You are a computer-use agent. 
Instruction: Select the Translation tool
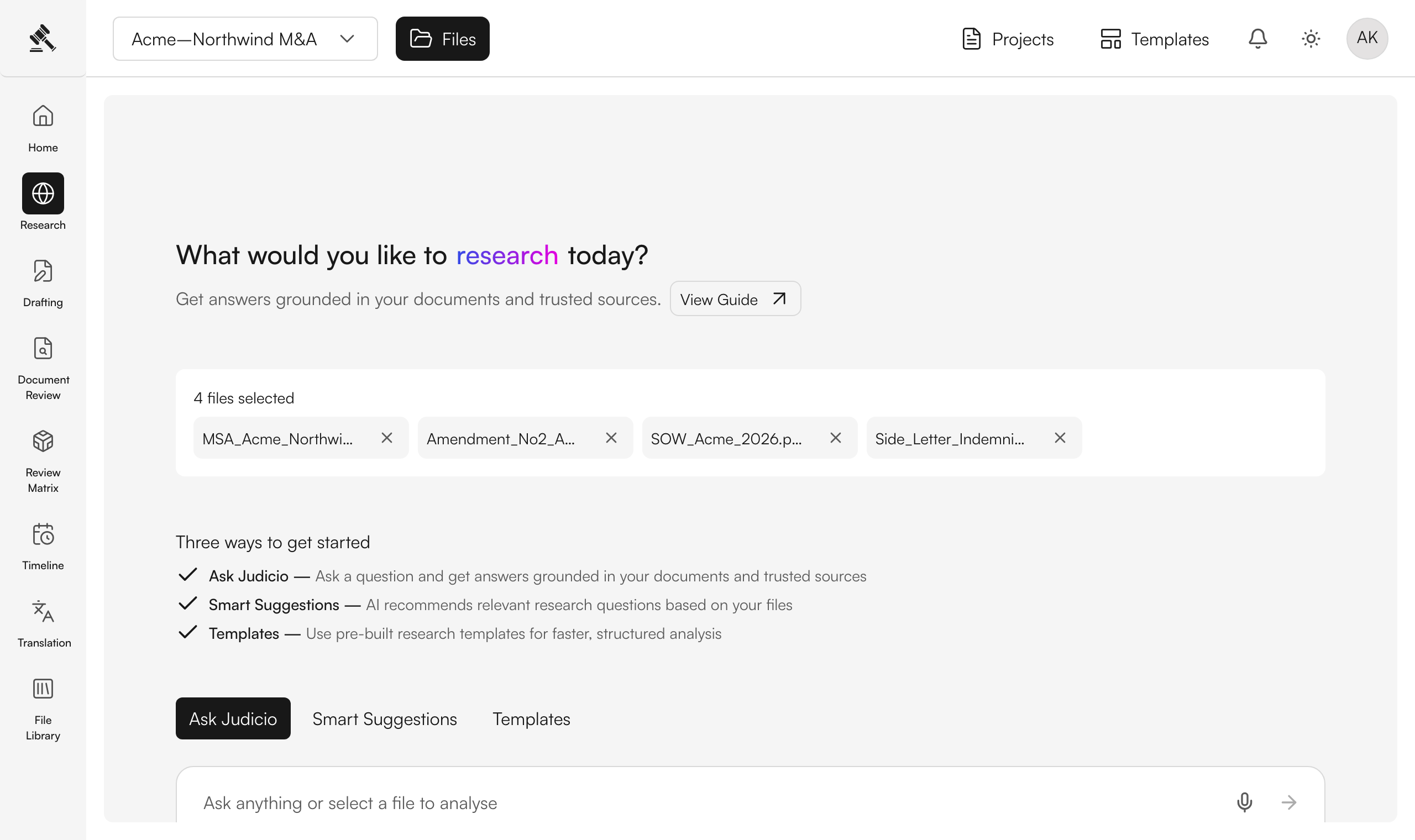(43, 624)
